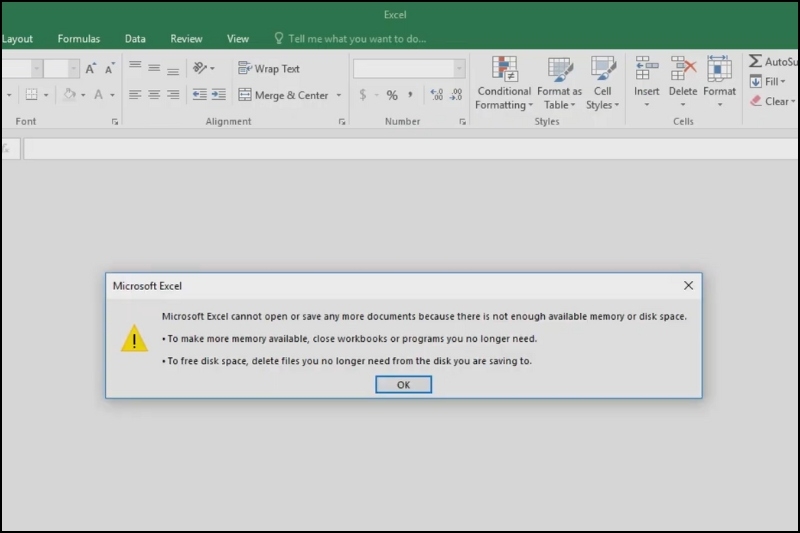Click the Insert cells button
Image resolution: width=800 pixels, height=533 pixels.
pos(646,82)
